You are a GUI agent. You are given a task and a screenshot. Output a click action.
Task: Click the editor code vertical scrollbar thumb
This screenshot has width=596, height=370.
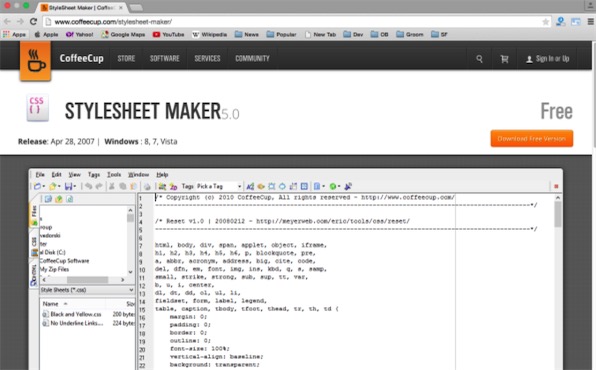click(558, 214)
